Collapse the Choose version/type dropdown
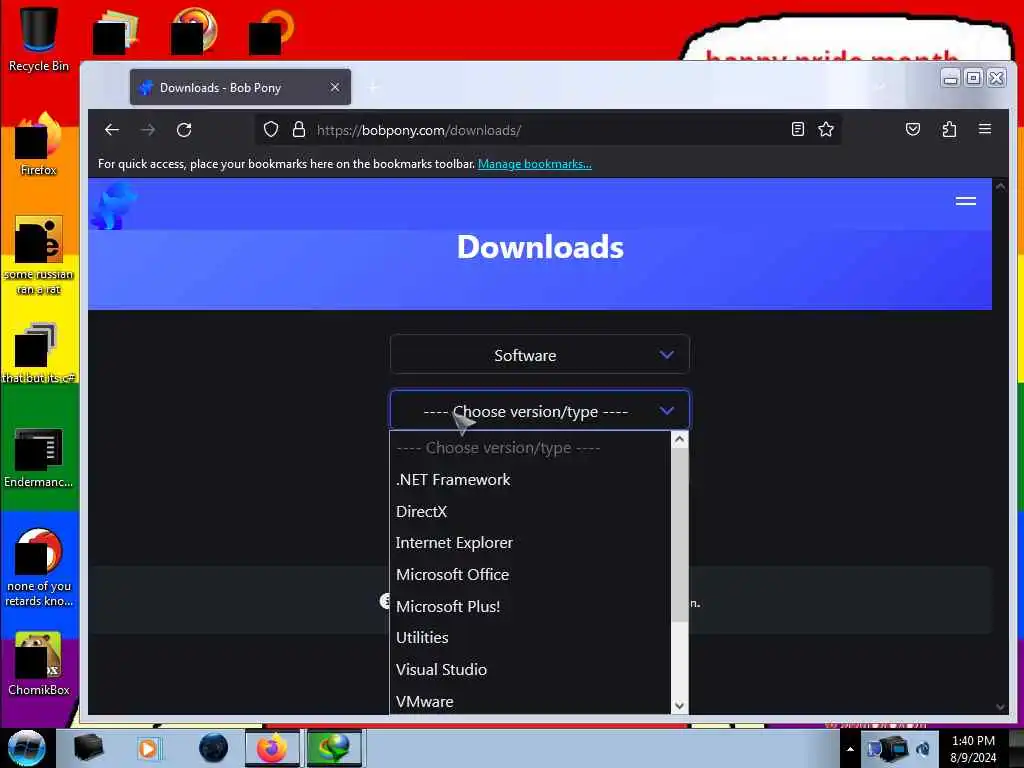Image resolution: width=1024 pixels, height=768 pixels. (x=539, y=411)
